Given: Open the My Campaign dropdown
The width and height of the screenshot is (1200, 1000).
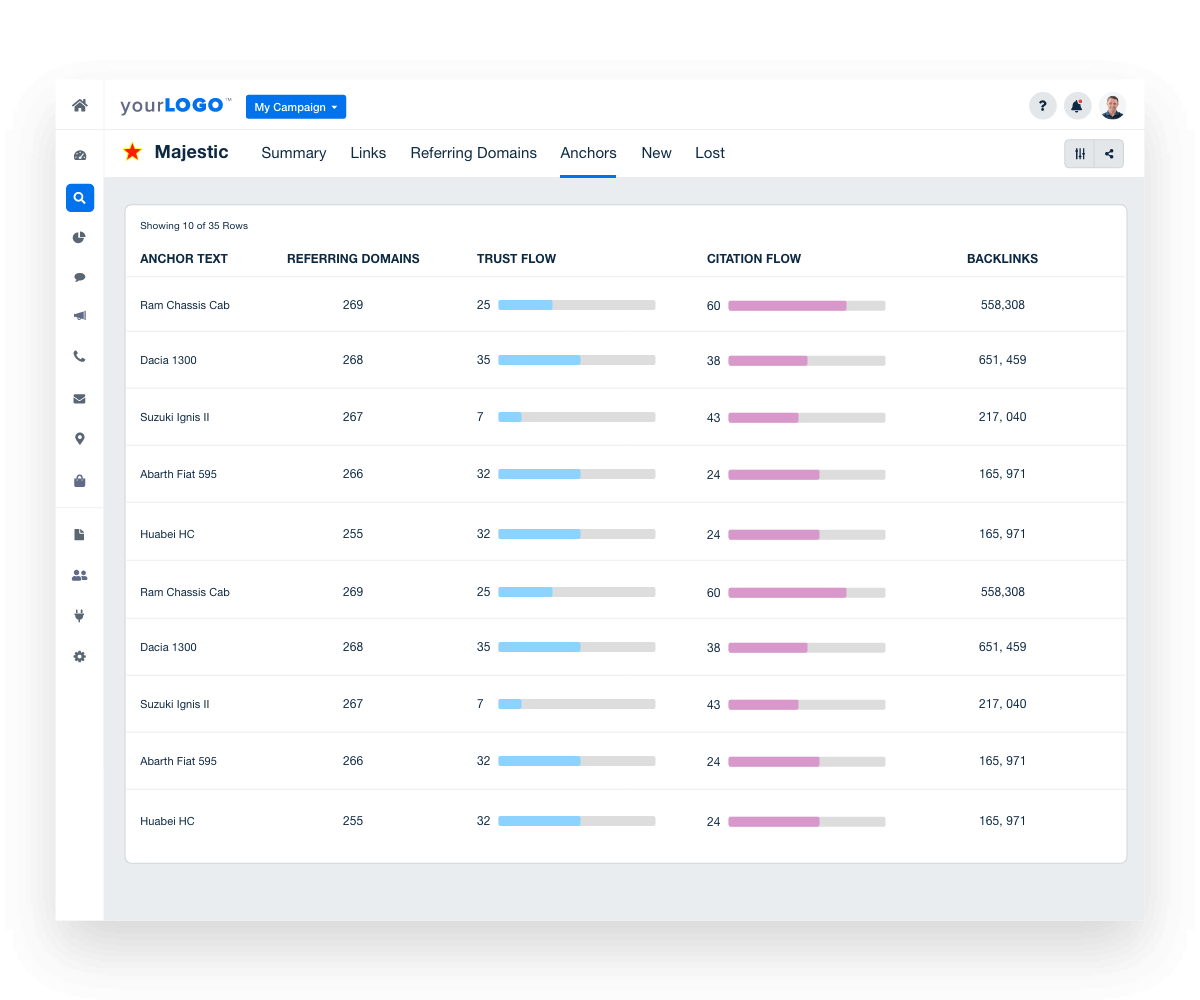Looking at the screenshot, I should [x=296, y=106].
